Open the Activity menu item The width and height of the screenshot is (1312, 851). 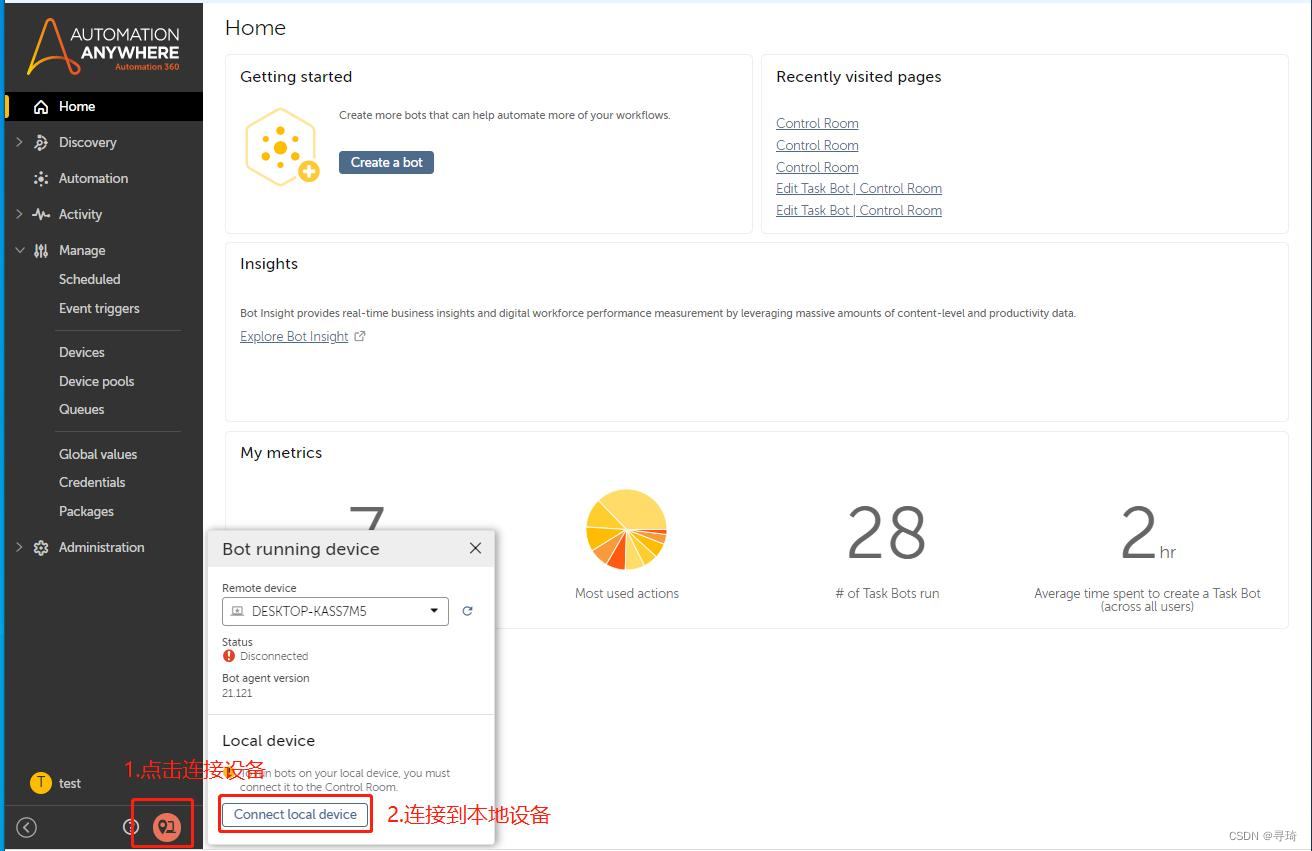pyautogui.click(x=80, y=215)
